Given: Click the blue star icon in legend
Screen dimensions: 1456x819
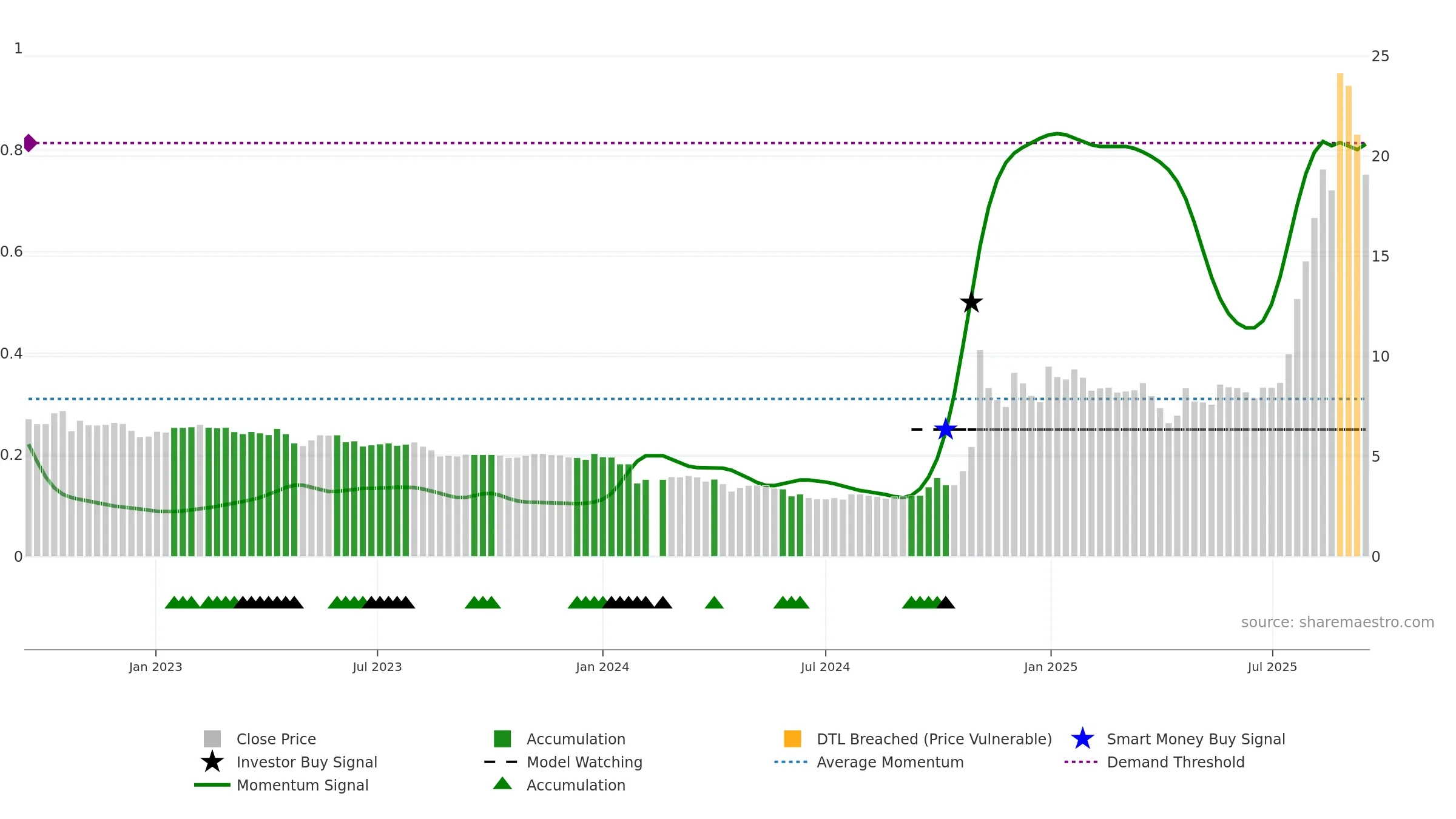Looking at the screenshot, I should [1082, 739].
